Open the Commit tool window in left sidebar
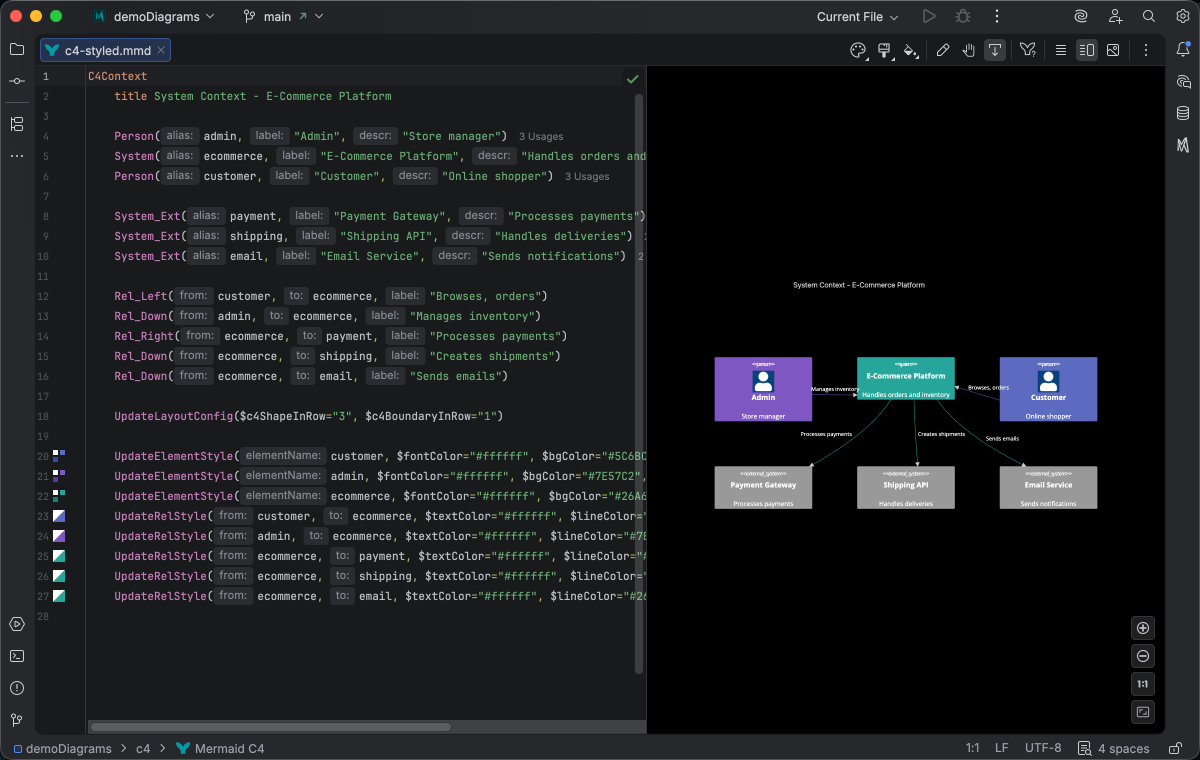Screen dimensions: 1200x760 [17, 81]
